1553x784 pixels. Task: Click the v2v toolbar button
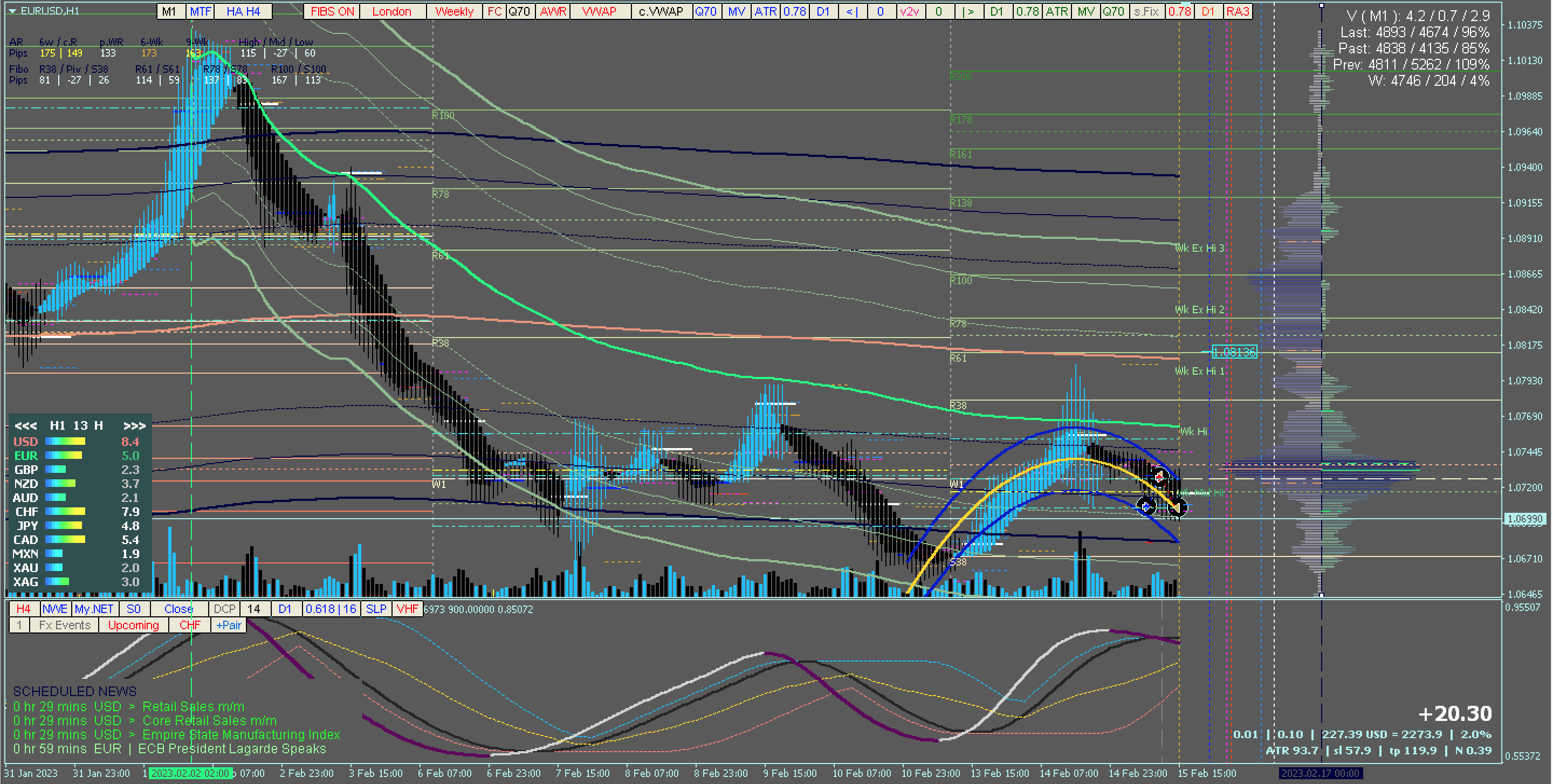pyautogui.click(x=909, y=11)
